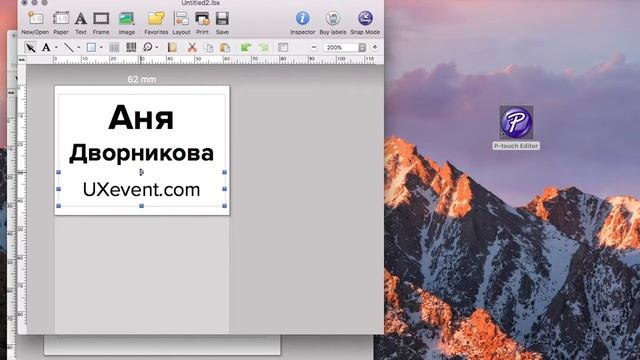
Task: Click the green undo arrow icon
Action: tap(246, 47)
